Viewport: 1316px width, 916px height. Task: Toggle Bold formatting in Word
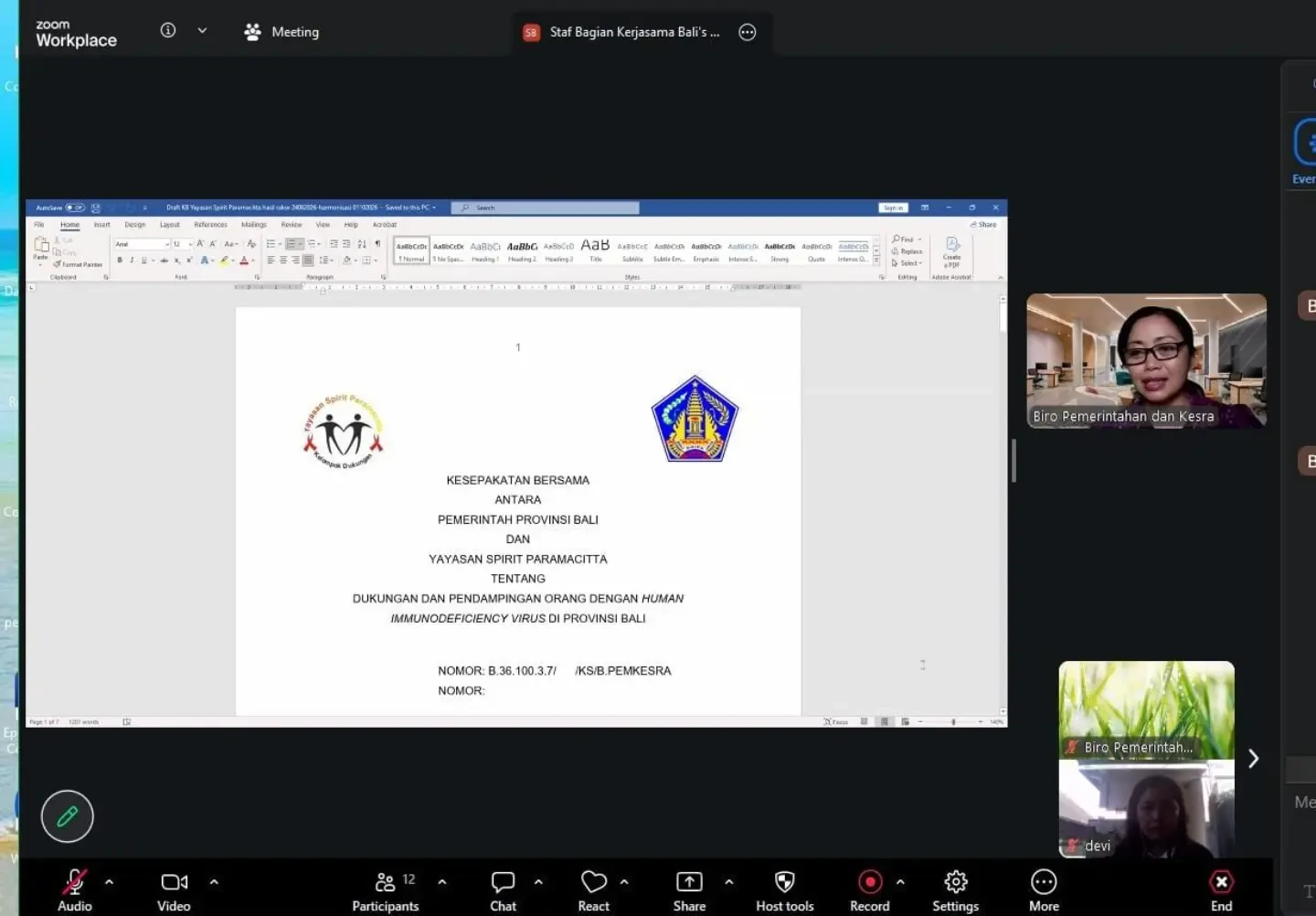120,261
